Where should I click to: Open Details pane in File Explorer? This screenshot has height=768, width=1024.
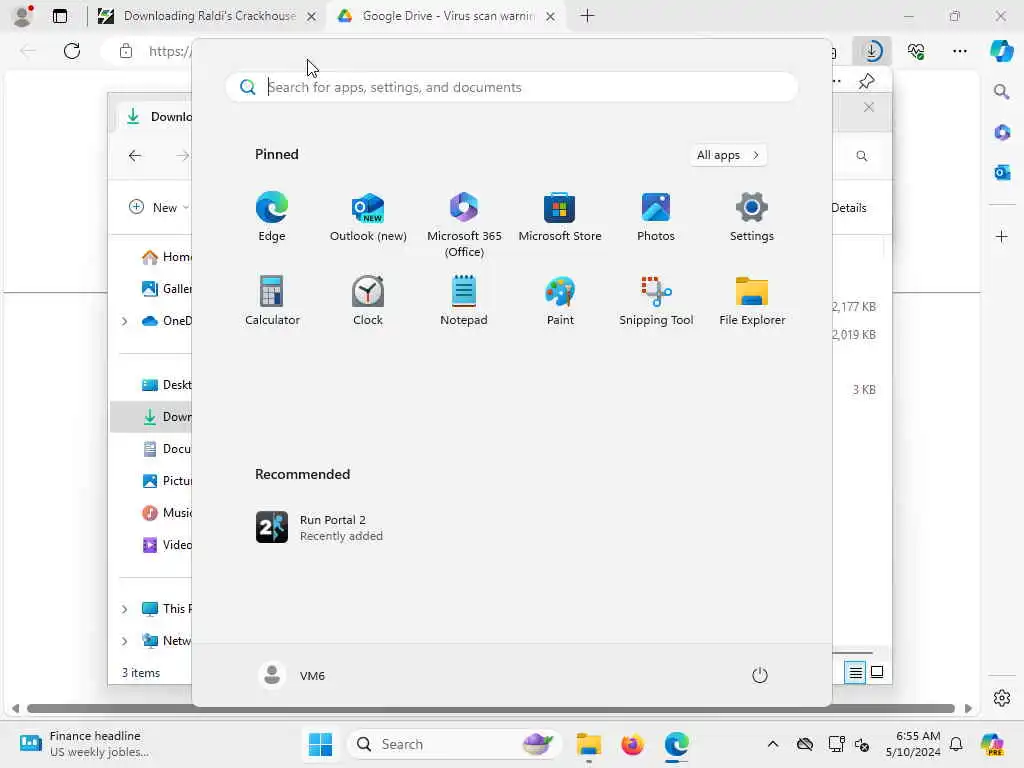click(x=849, y=208)
